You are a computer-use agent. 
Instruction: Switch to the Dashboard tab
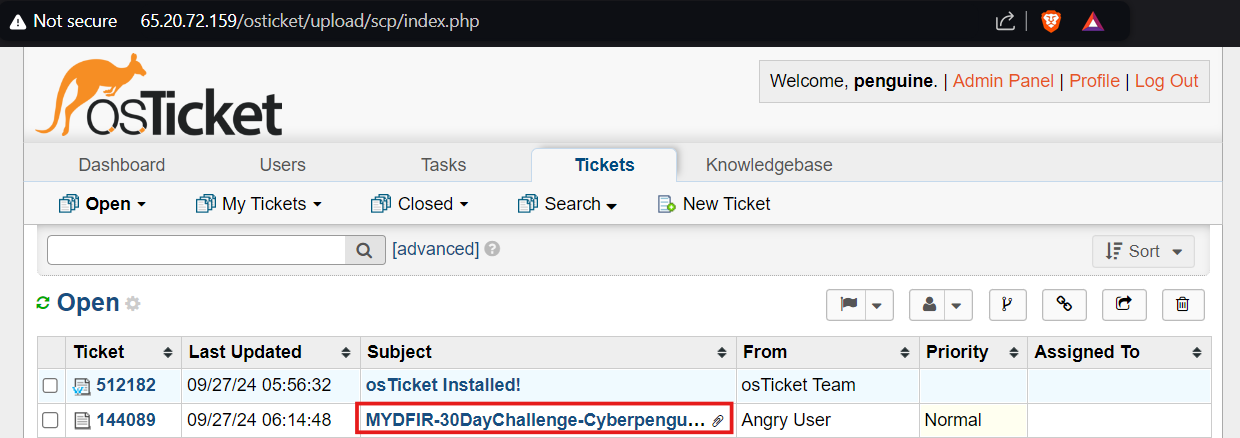(122, 165)
